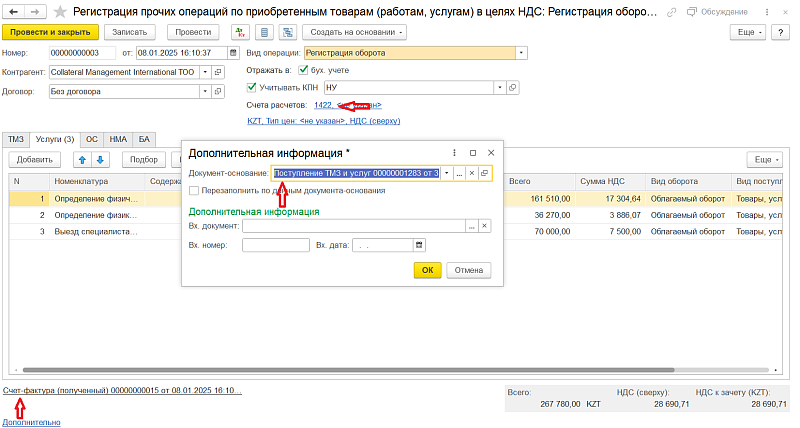Viewport: 800px width, 428px height.
Task: Expand the Документ-основание dropdown arrow
Action: 447,173
